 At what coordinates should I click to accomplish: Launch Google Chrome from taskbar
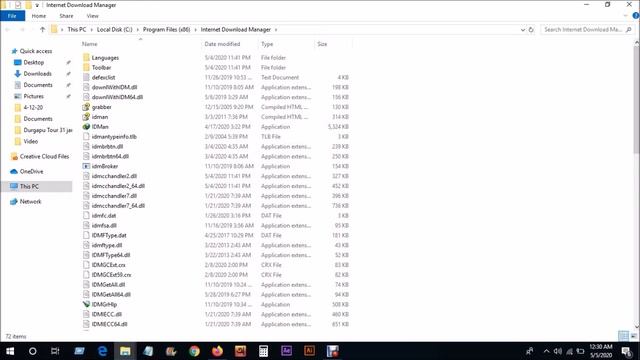pyautogui.click(x=194, y=351)
